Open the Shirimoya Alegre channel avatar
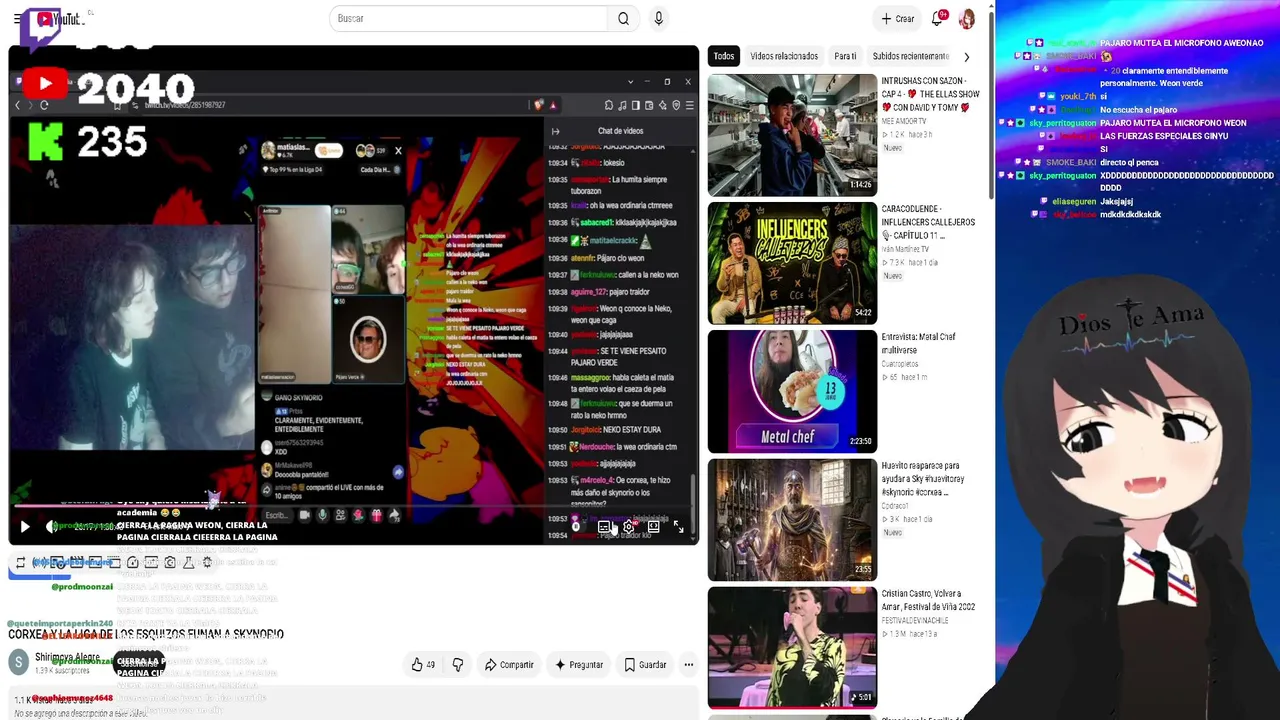Image resolution: width=1280 pixels, height=720 pixels. click(x=18, y=662)
